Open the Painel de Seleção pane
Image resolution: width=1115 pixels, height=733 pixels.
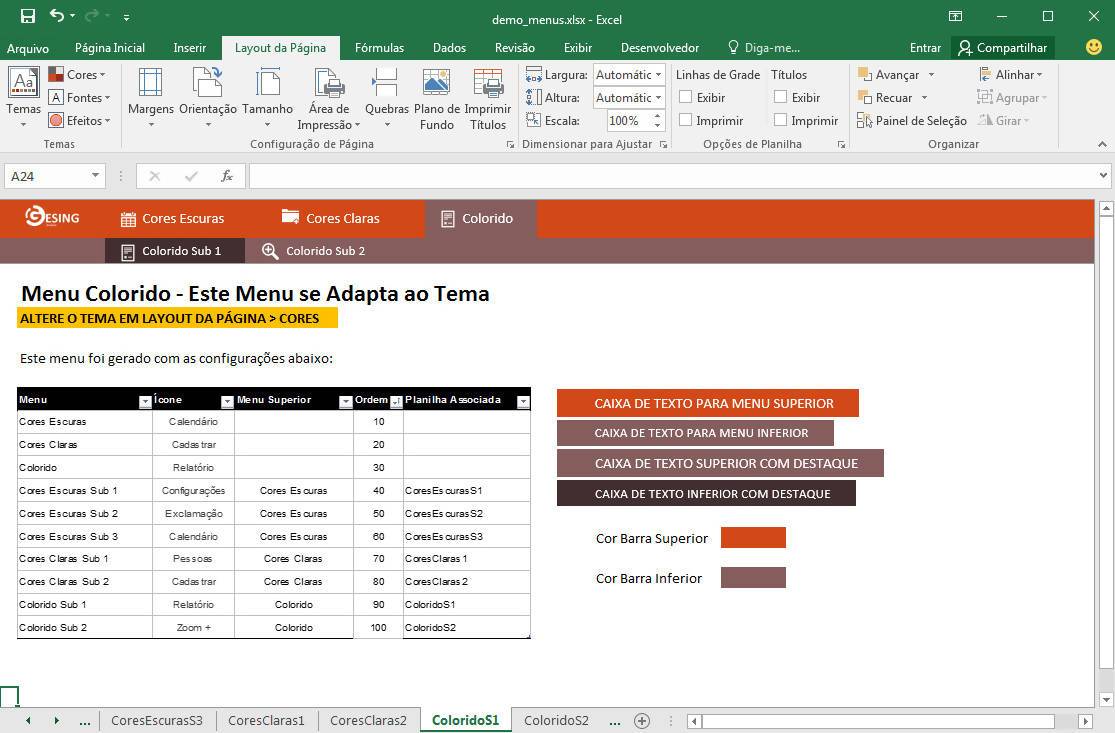[911, 121]
